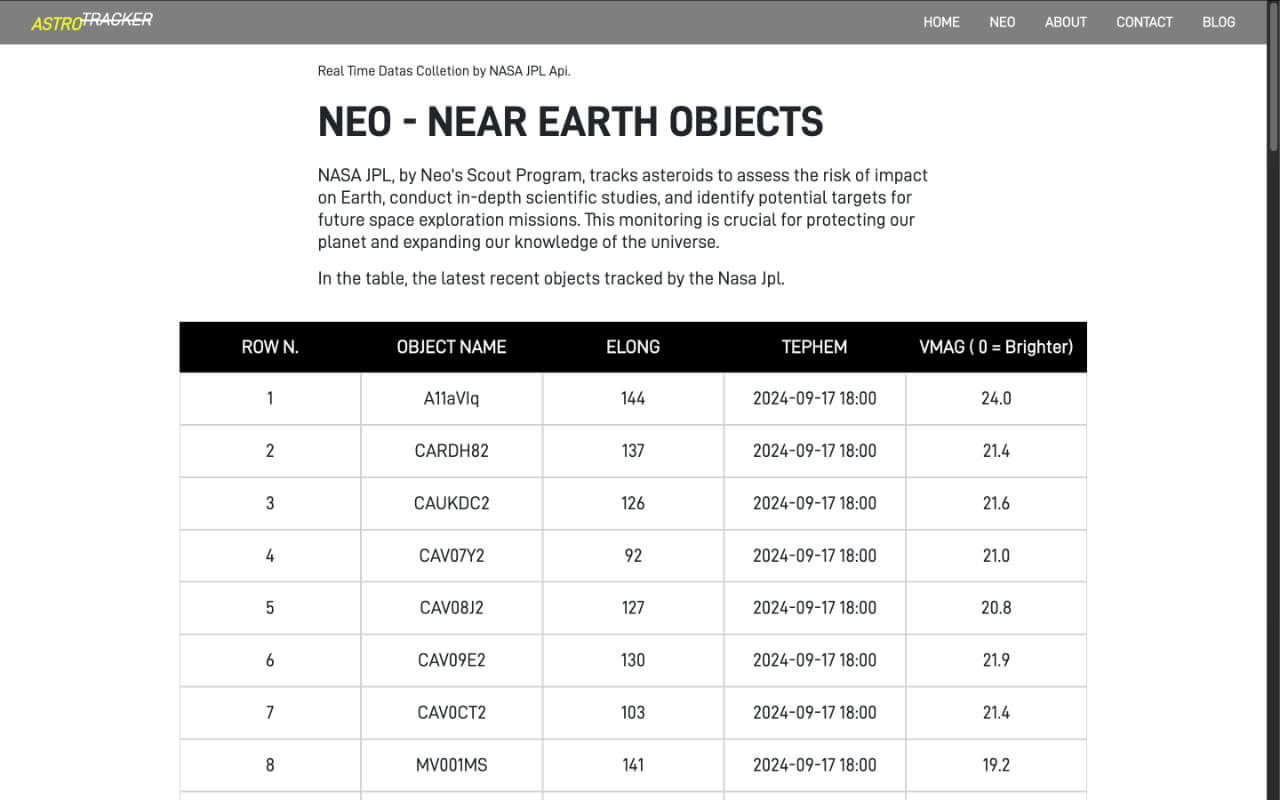
Task: Select the TEPHEM column header
Action: pyautogui.click(x=814, y=347)
